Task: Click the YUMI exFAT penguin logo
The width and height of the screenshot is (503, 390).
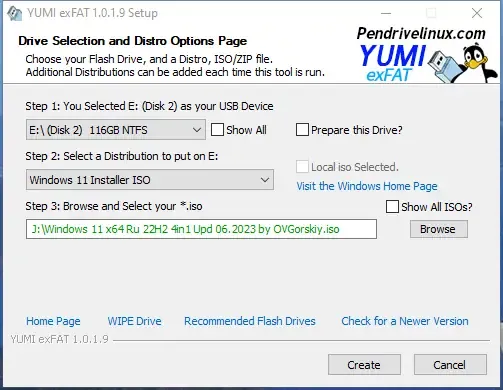Action: [x=428, y=63]
